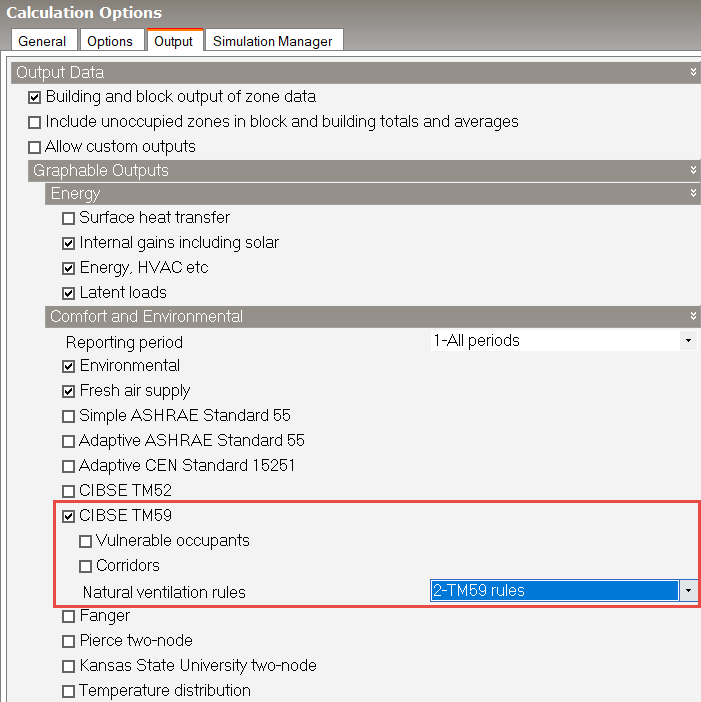Uncheck Building and block output of zone data
Screen dimensions: 701x702
pyautogui.click(x=35, y=98)
